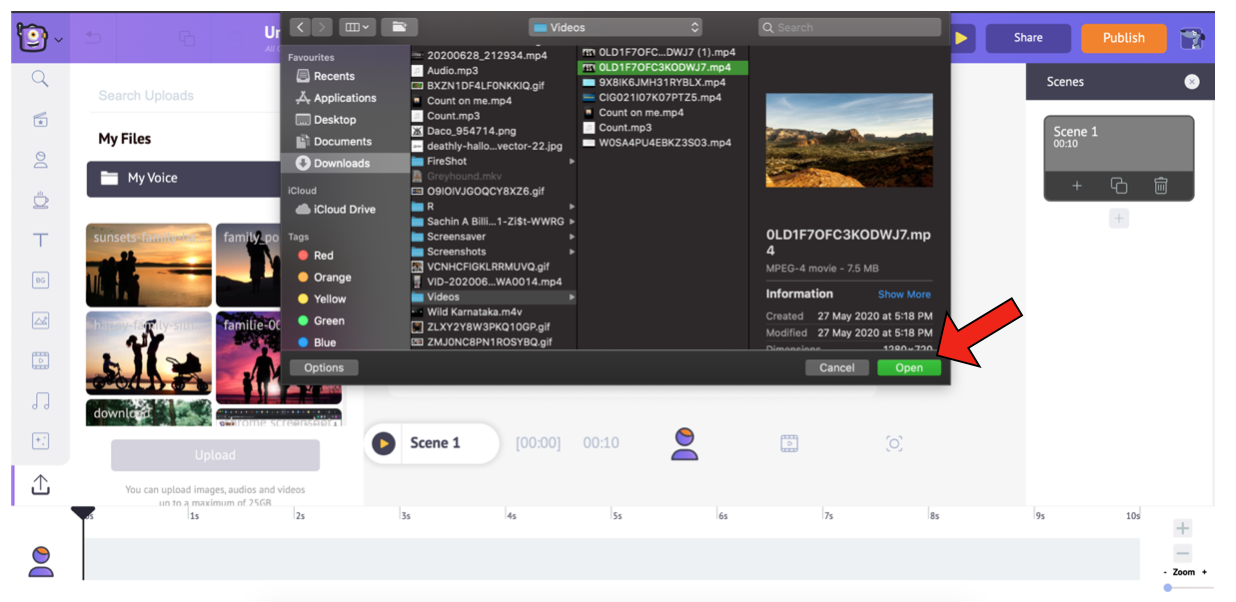Select Downloads in Favourites sidebar
The height and width of the screenshot is (602, 1236).
(x=341, y=163)
